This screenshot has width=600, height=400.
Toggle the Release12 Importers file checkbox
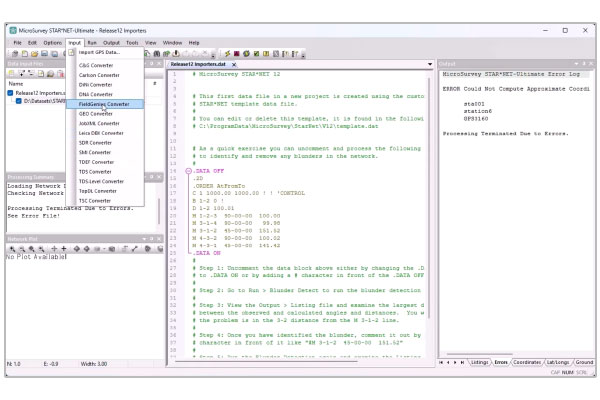click(x=10, y=93)
